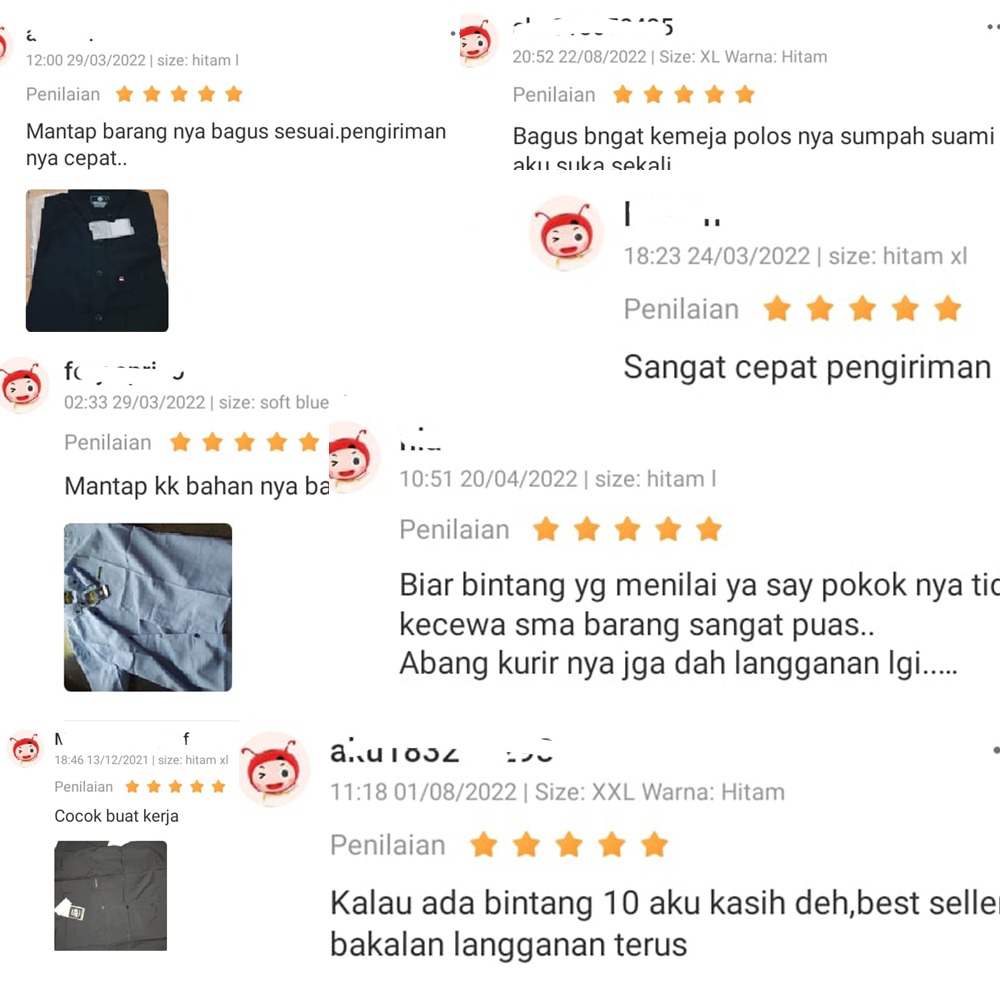The image size is (1000, 1000).
Task: Open the dark grey shirt photo under 'Cocok buat kerja'
Action: click(110, 895)
